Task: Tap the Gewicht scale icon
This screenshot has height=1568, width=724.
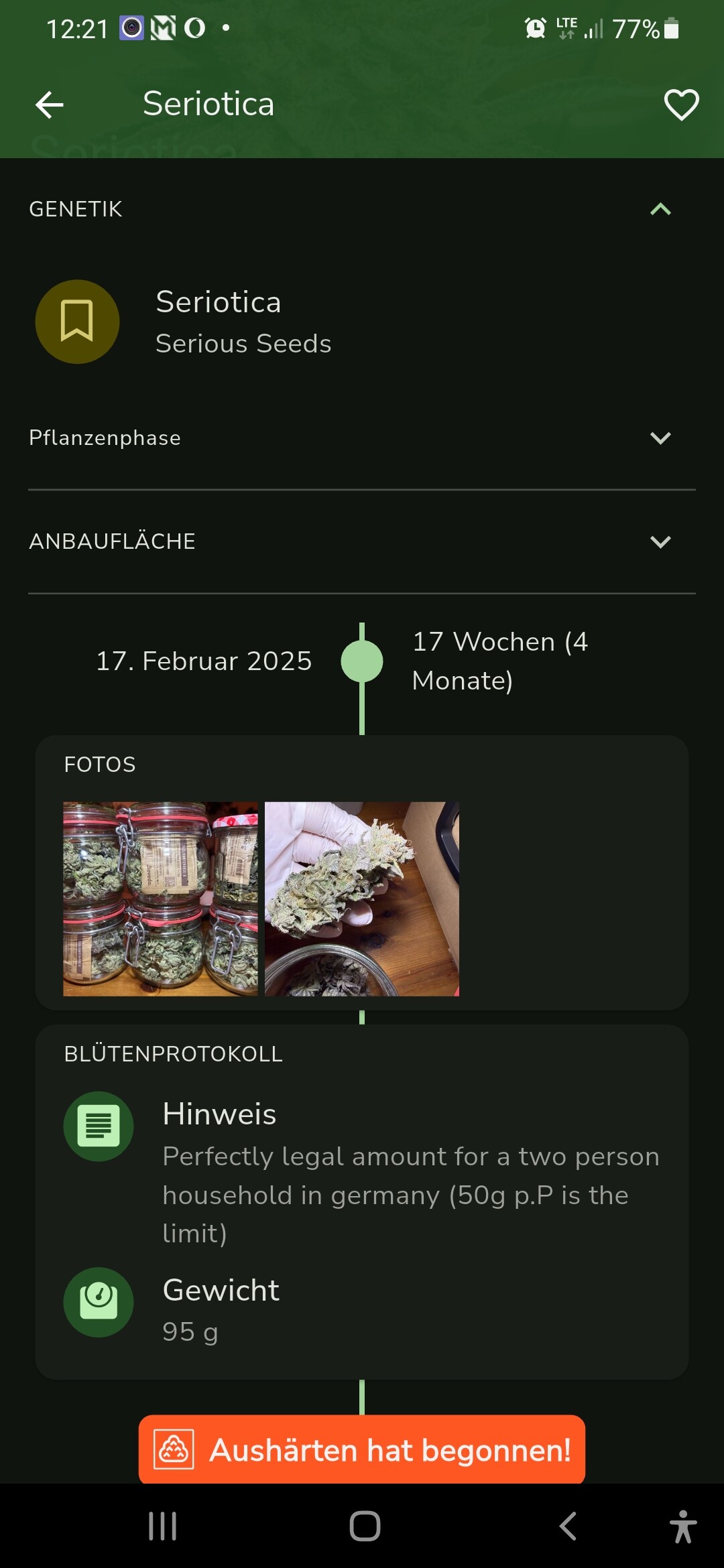Action: point(99,1302)
